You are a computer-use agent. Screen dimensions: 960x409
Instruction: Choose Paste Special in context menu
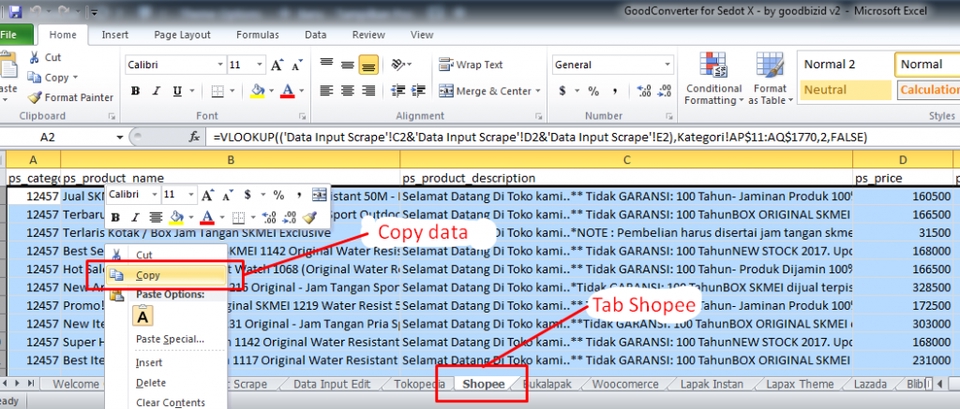[x=170, y=339]
